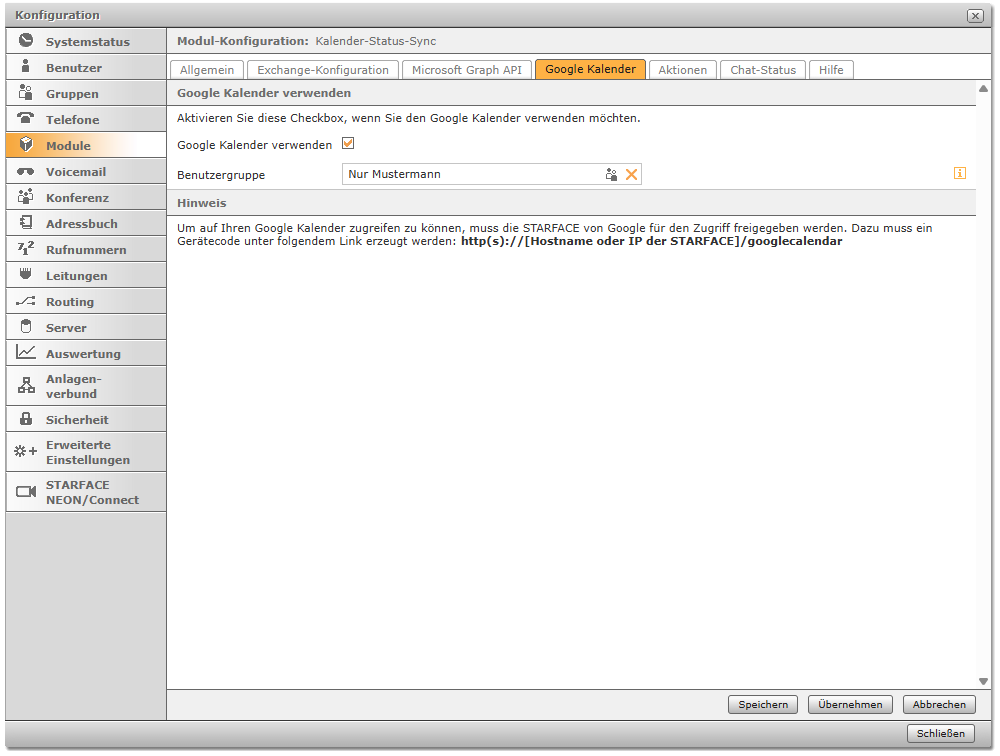Viewport: 1000px width, 756px height.
Task: Switch to the Microsoft Graph API tab
Action: tap(467, 70)
